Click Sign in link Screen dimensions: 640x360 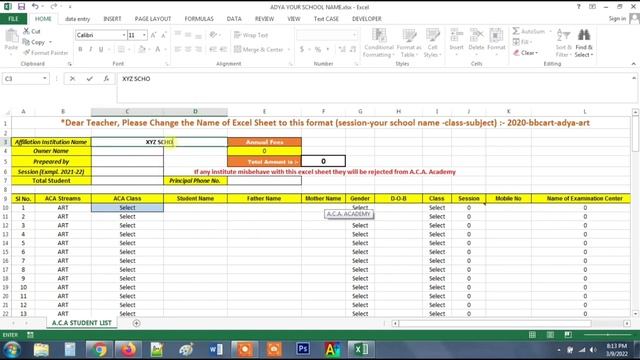tap(617, 18)
